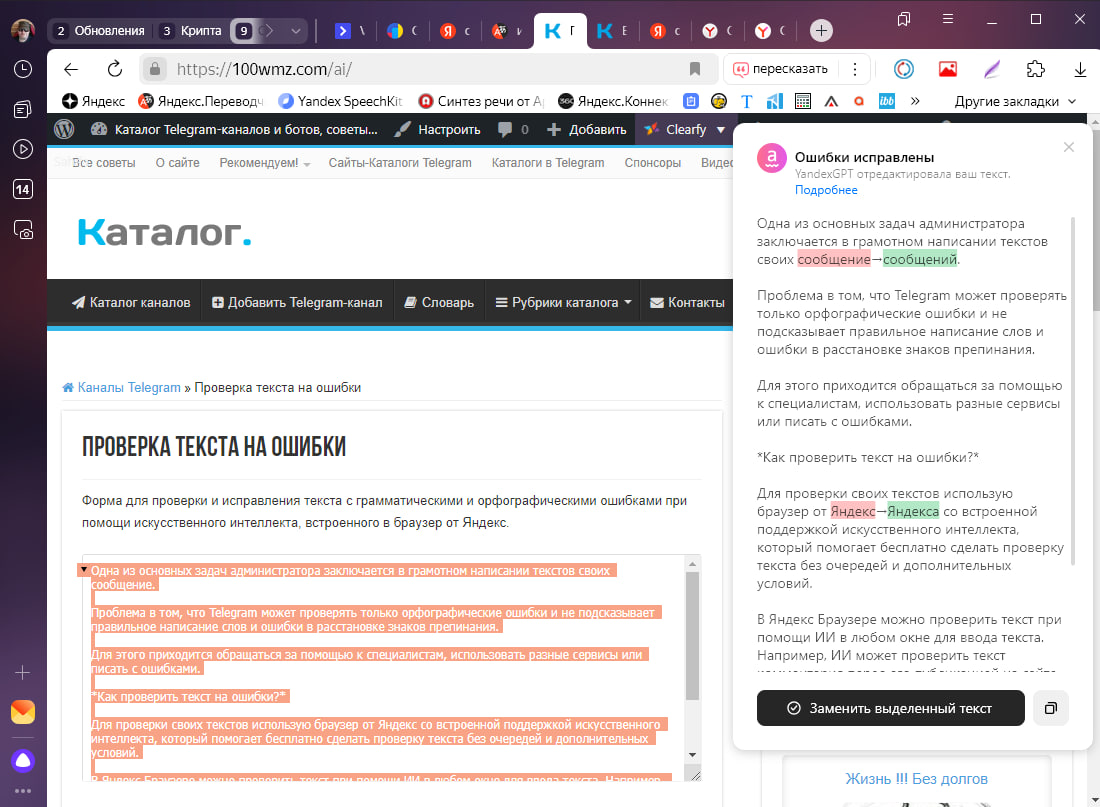
Task: Open the browser extensions puzzle icon
Action: [x=1036, y=69]
